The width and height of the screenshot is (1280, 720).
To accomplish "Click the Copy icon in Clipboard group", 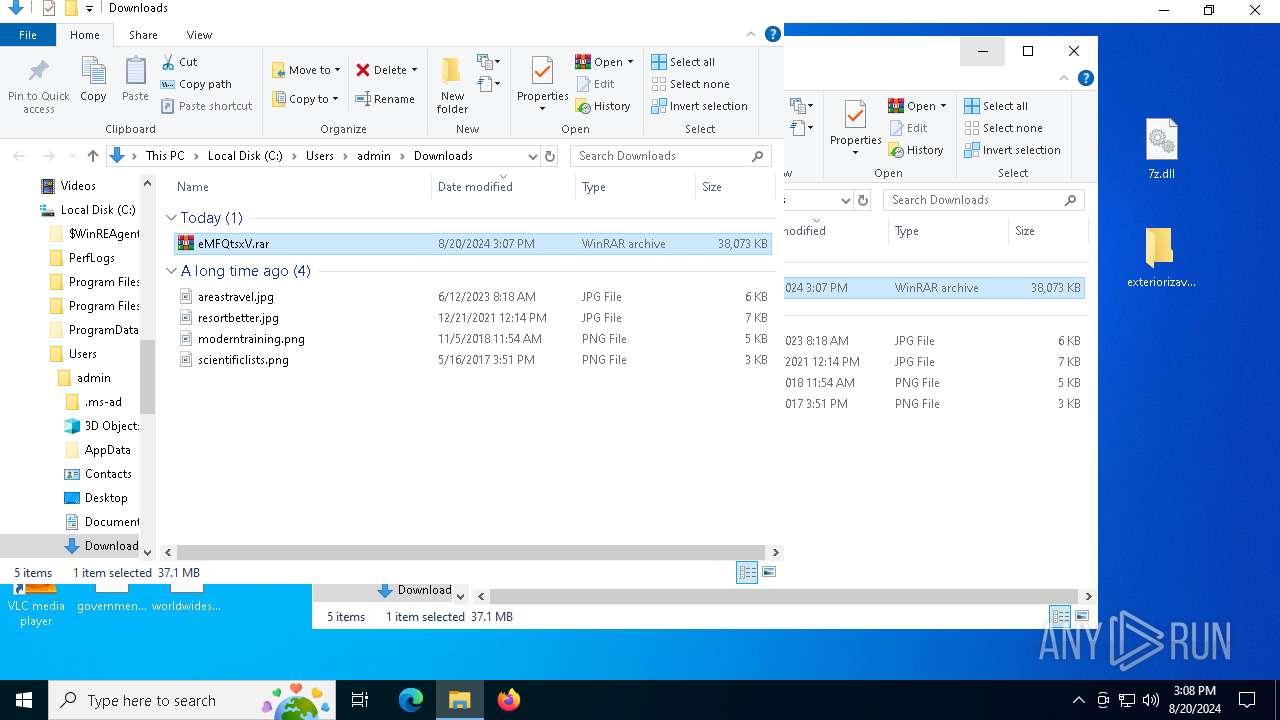I will pyautogui.click(x=93, y=71).
